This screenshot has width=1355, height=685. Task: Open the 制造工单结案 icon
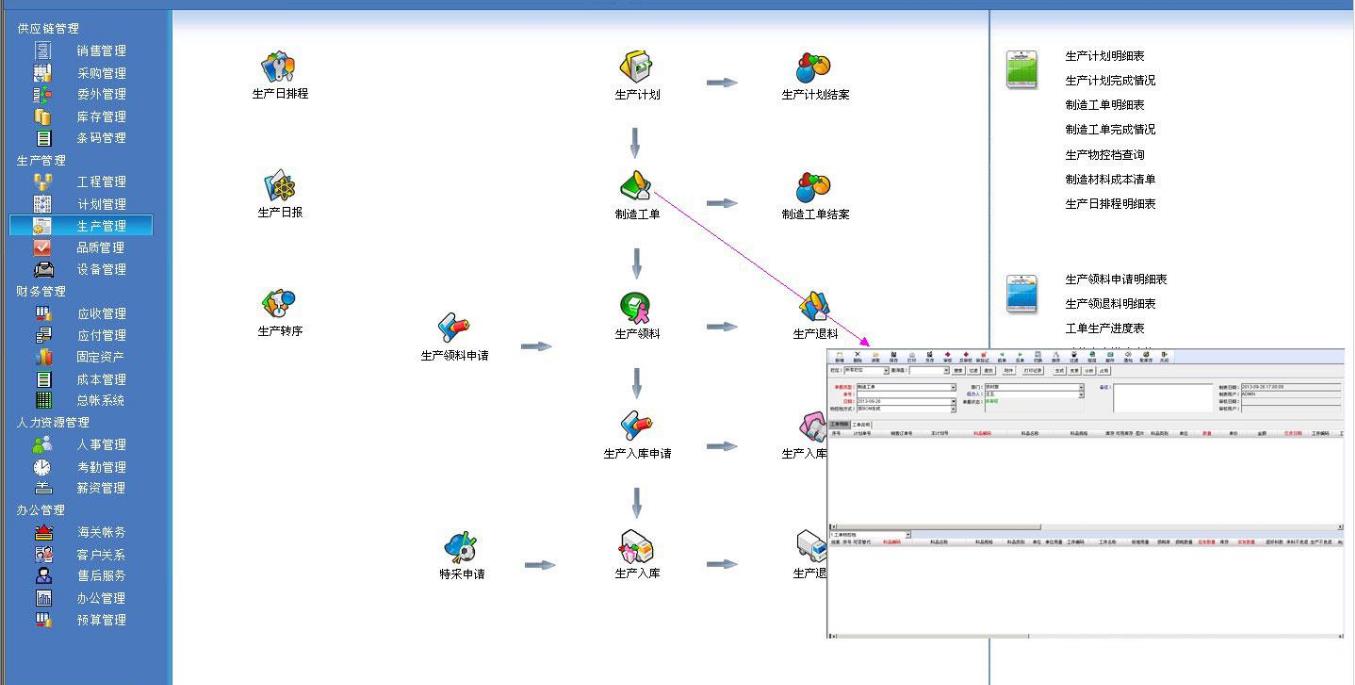click(x=814, y=188)
